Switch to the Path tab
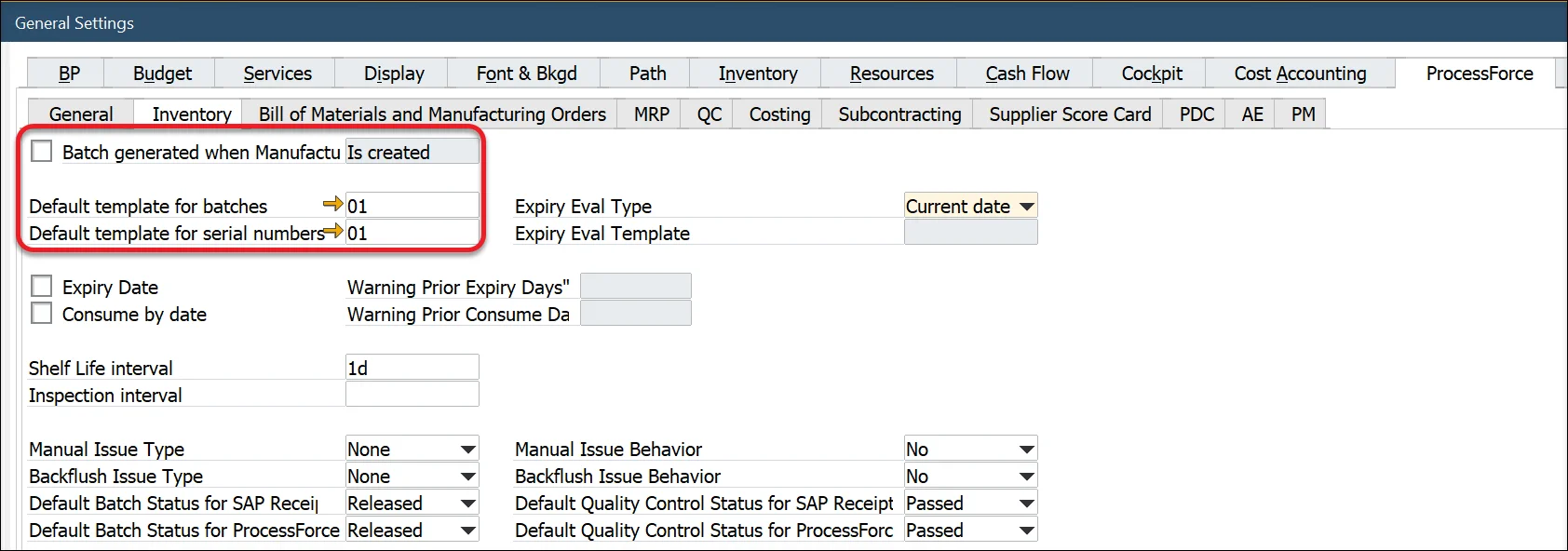Viewport: 1568px width, 551px height. (x=647, y=74)
